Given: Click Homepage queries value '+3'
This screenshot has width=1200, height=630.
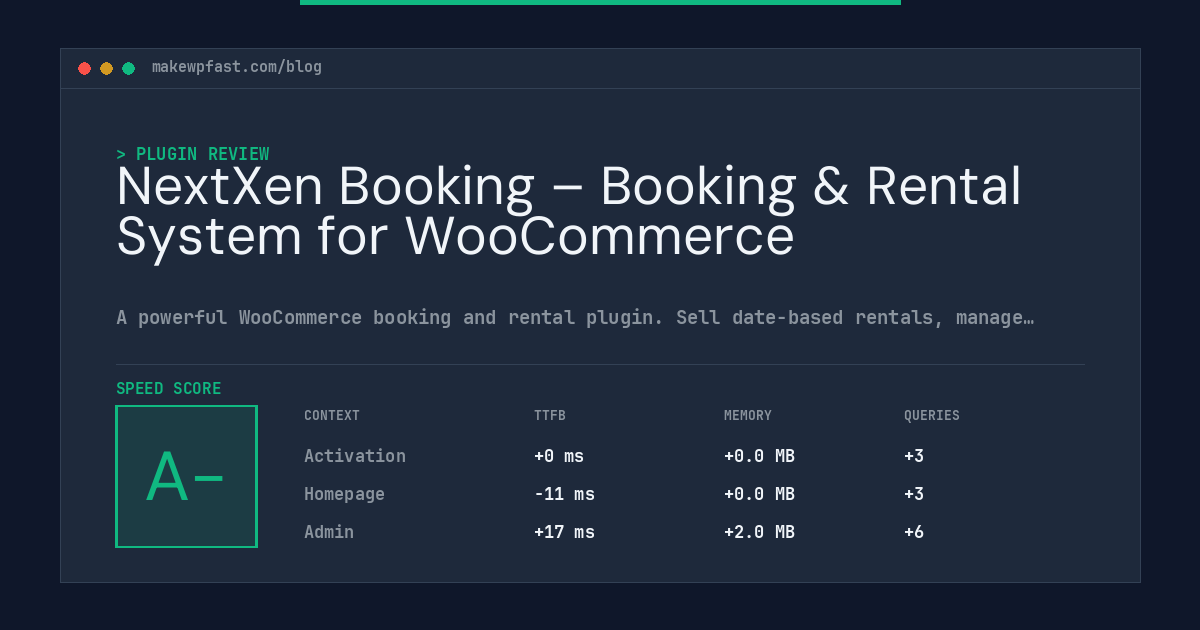Looking at the screenshot, I should coord(914,494).
